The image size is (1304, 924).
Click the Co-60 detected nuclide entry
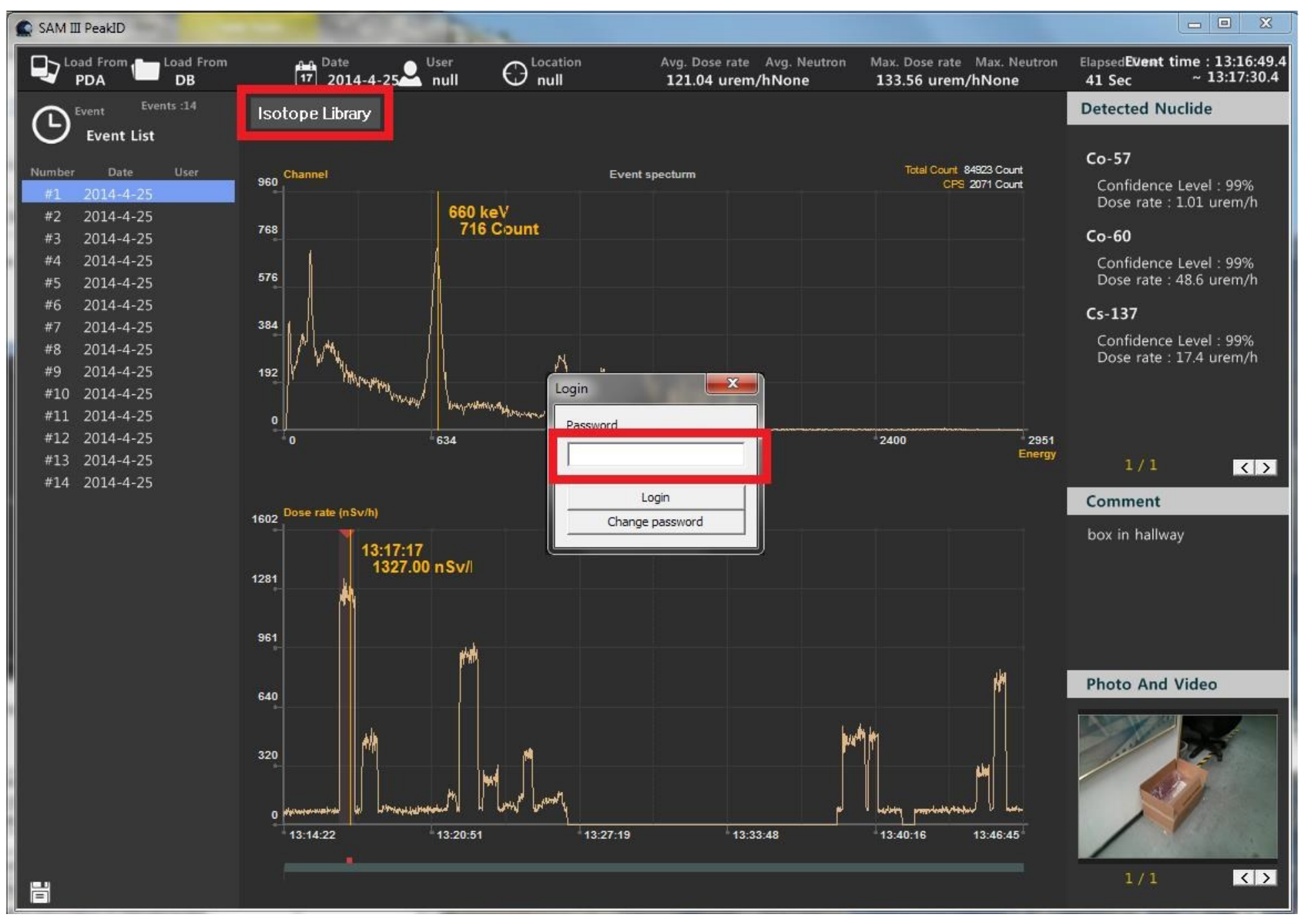click(x=1171, y=258)
